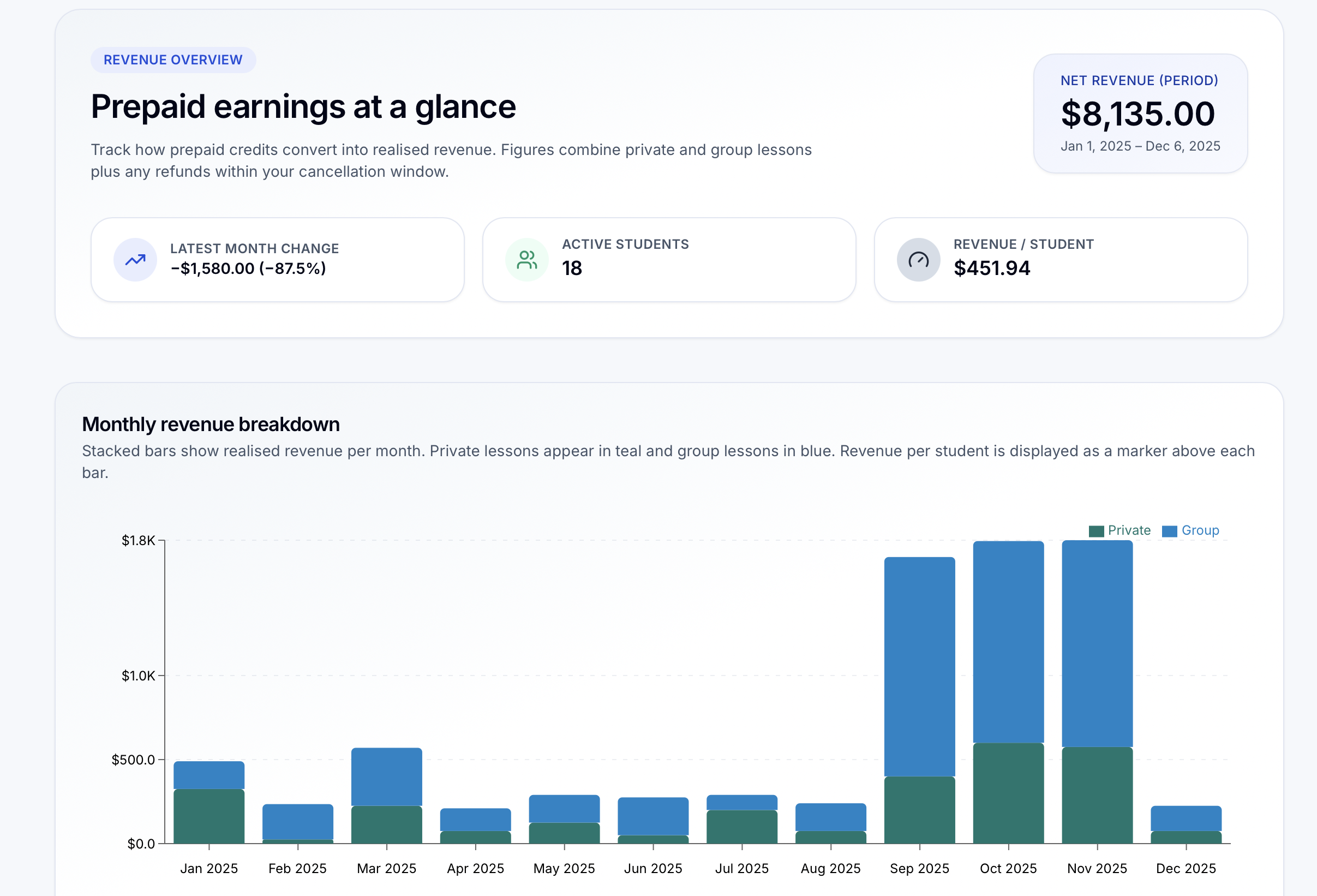Viewport: 1317px width, 896px height.
Task: Click the Dec 2025 axis label
Action: pos(1187,868)
